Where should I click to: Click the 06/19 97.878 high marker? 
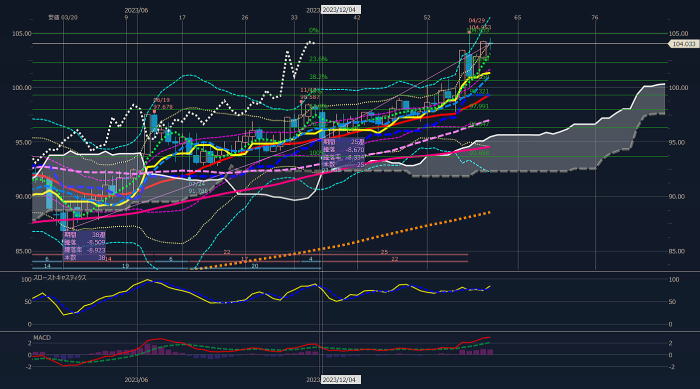(x=163, y=104)
